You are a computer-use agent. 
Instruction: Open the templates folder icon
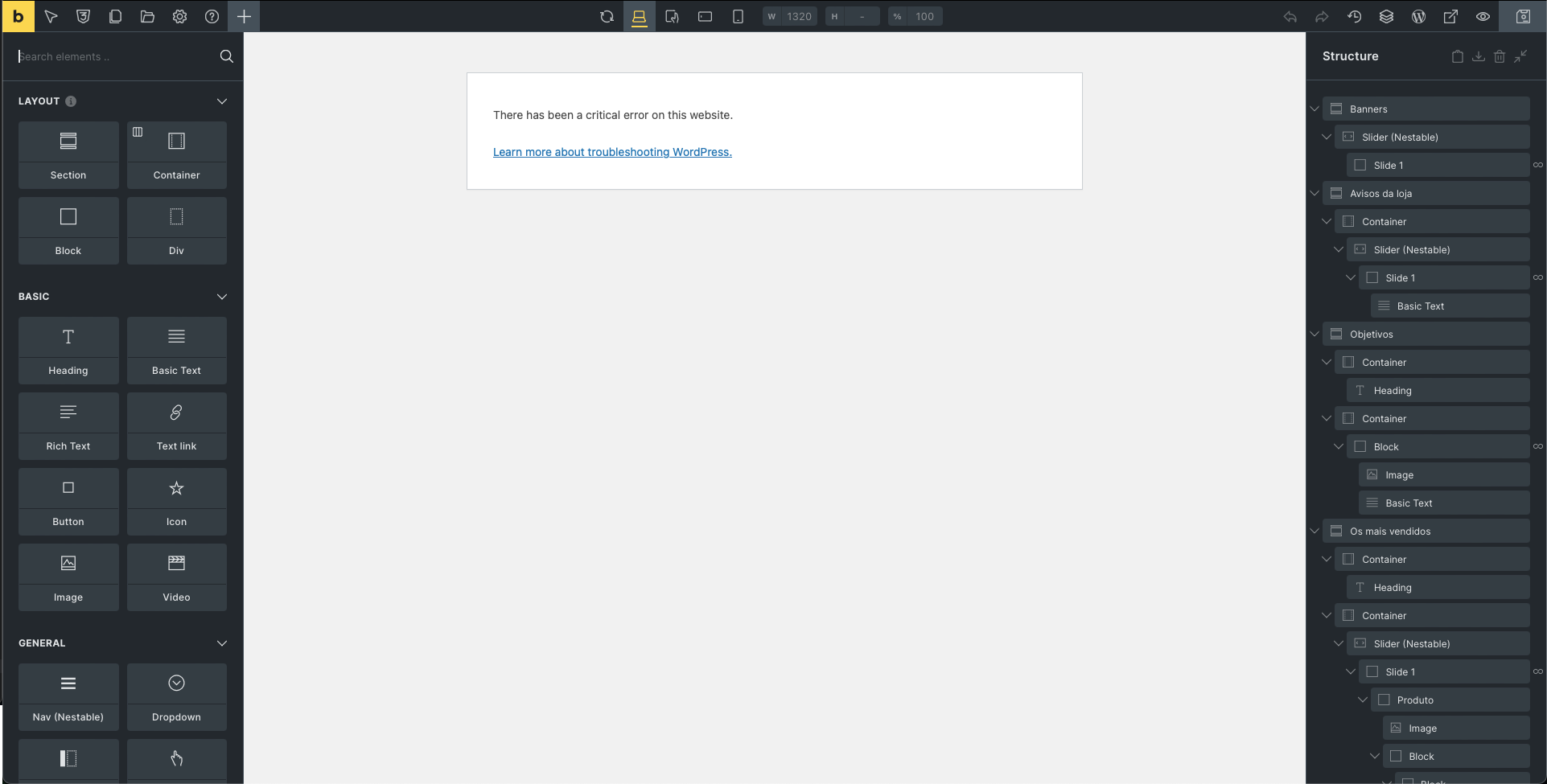click(147, 16)
